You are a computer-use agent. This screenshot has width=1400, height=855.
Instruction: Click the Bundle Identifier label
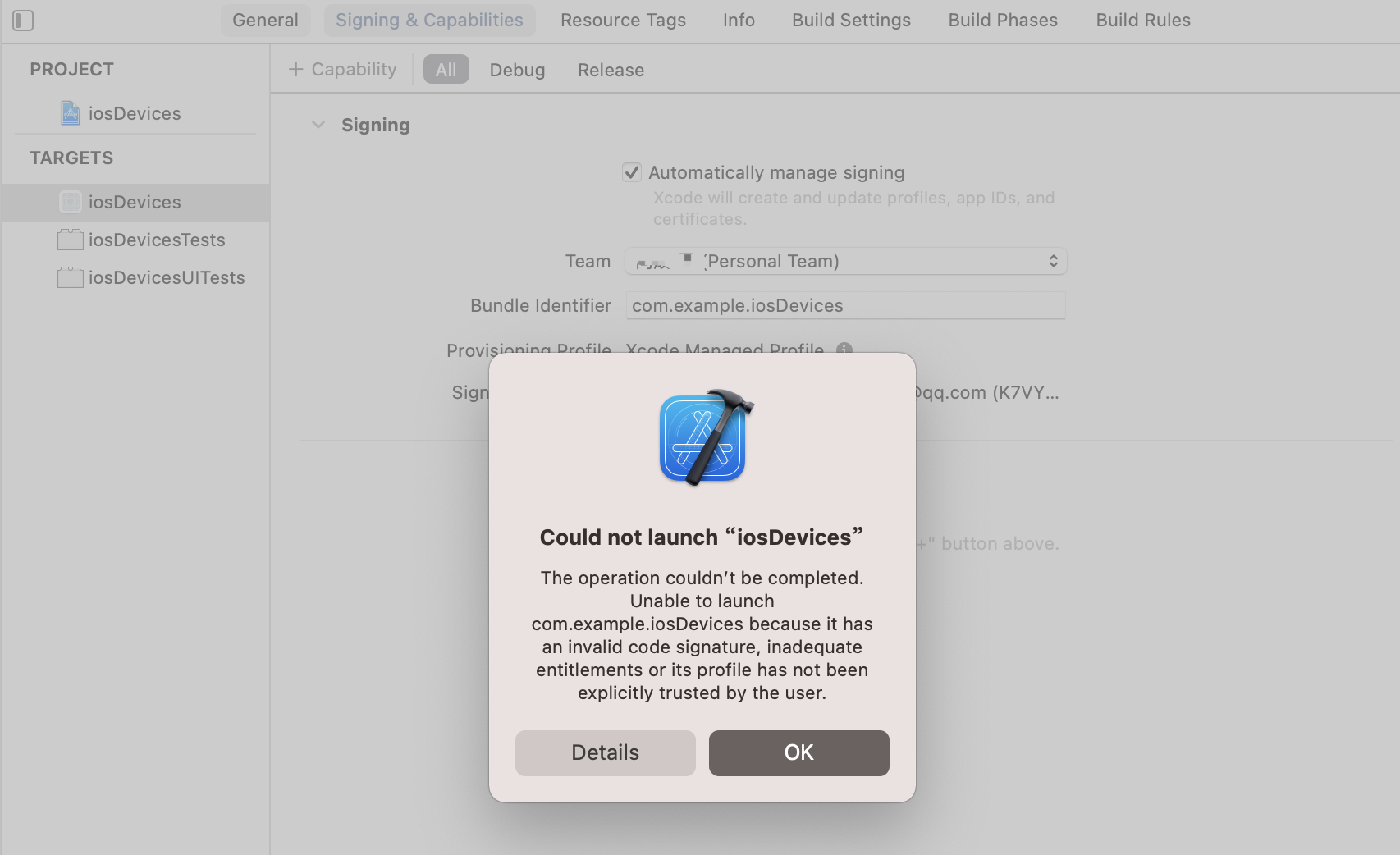click(541, 305)
